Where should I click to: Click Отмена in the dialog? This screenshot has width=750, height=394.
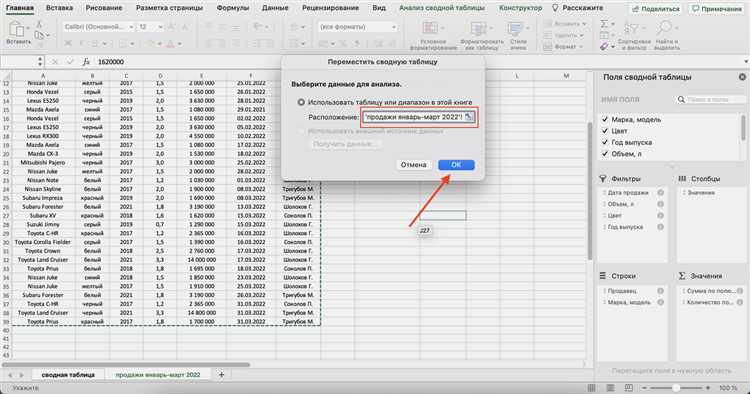tap(414, 165)
